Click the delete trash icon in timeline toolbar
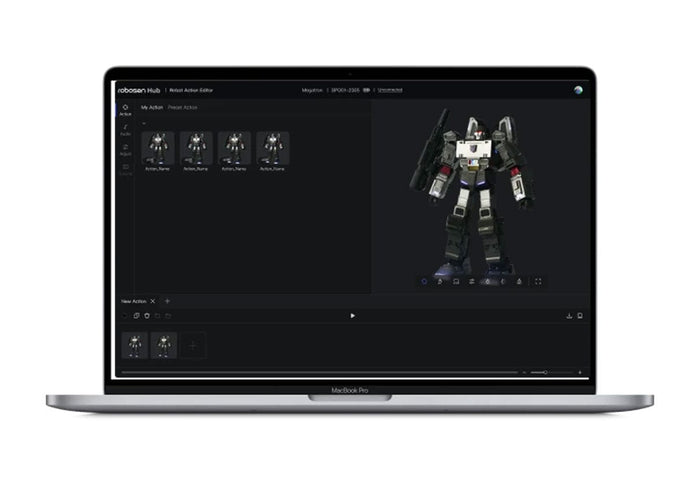The height and width of the screenshot is (489, 700). 147,316
